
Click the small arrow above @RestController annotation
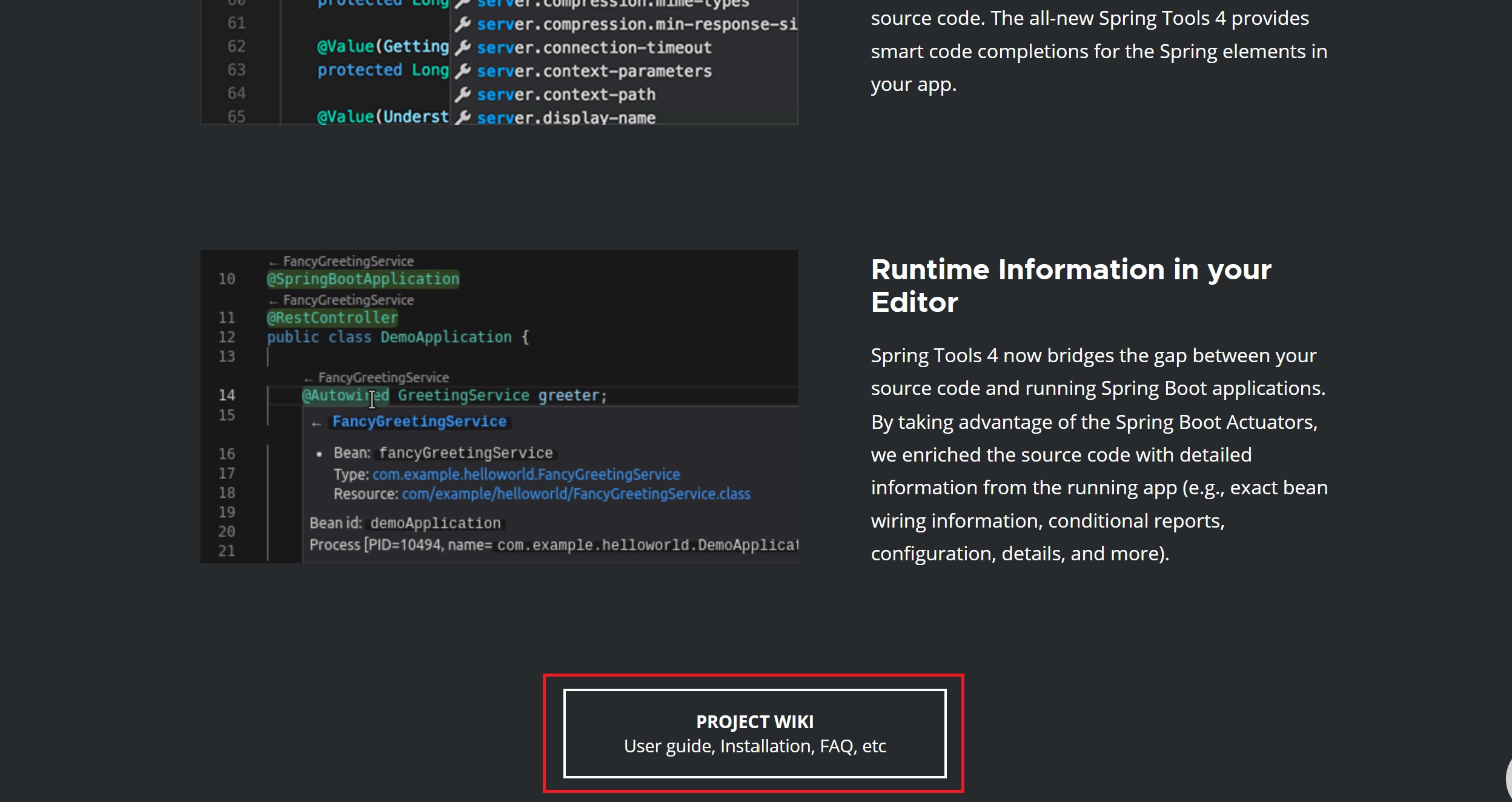tap(273, 302)
